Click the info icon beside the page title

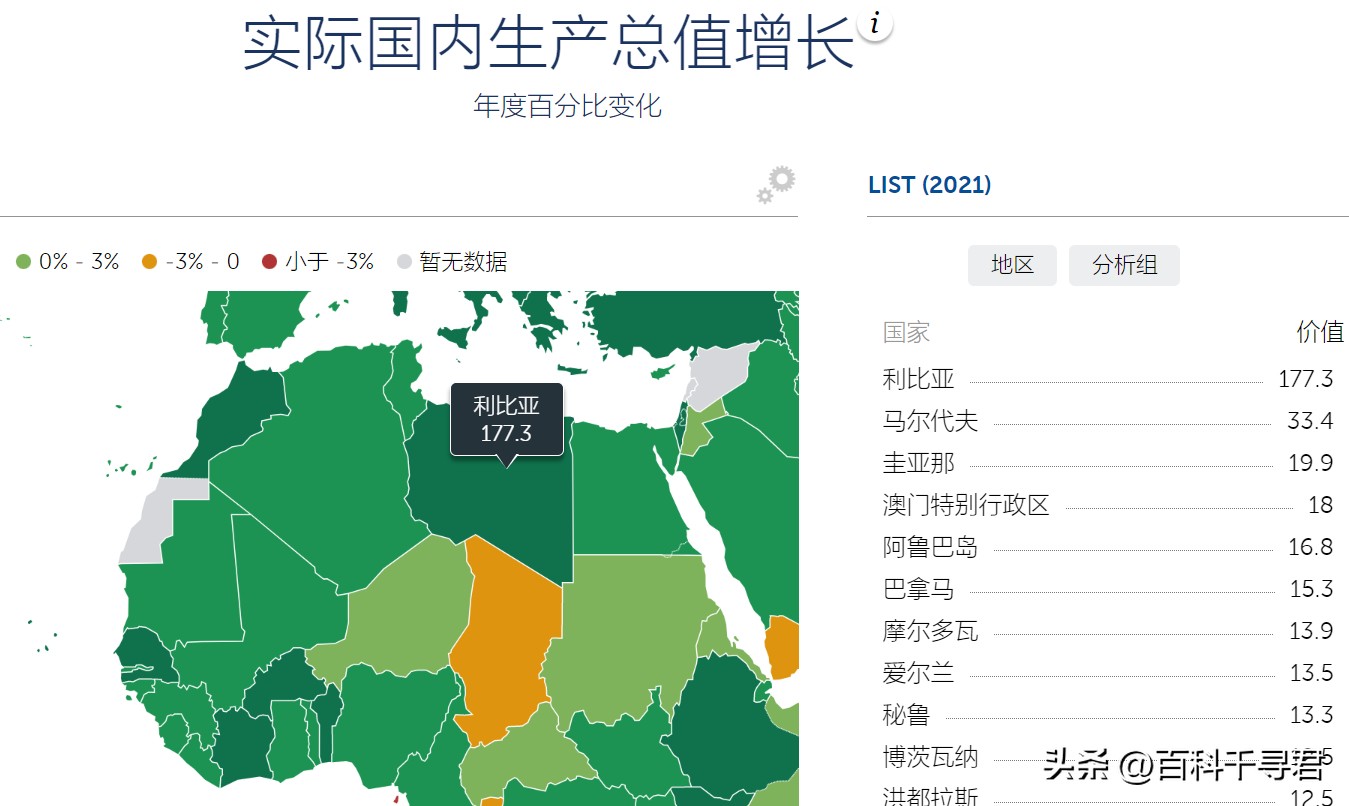tap(875, 24)
